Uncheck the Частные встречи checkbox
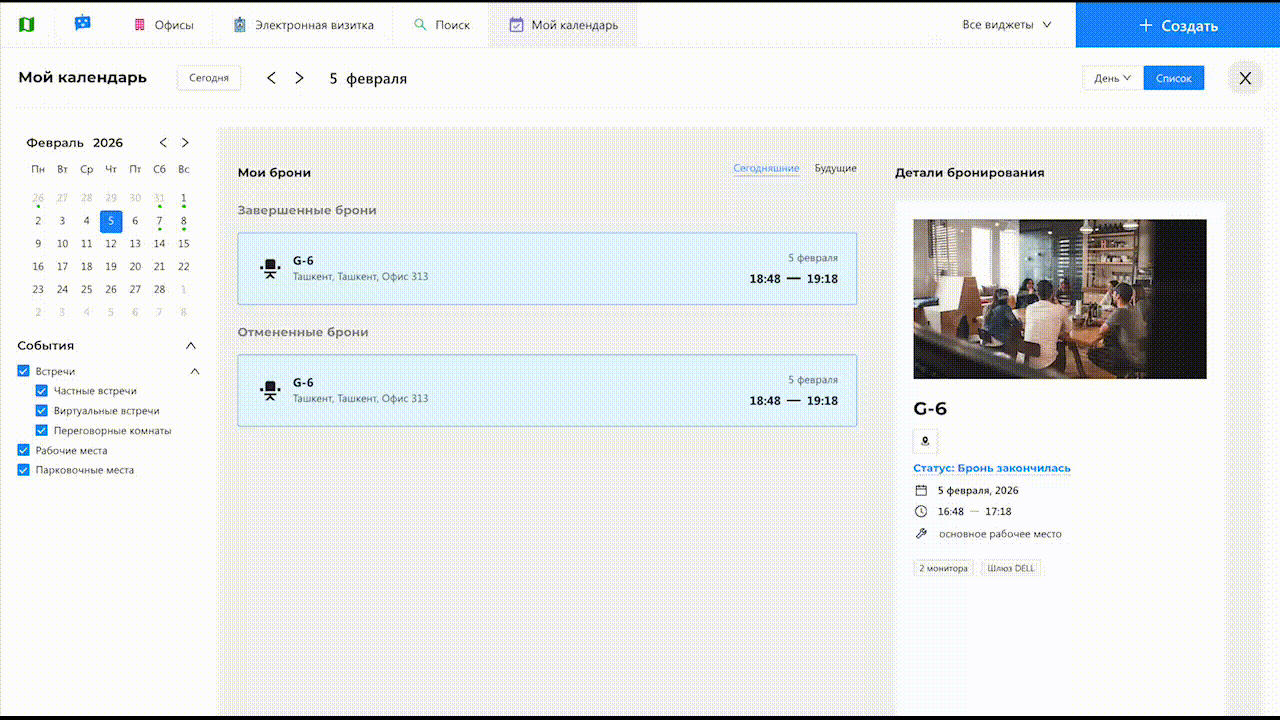Image resolution: width=1280 pixels, height=720 pixels. click(x=42, y=391)
